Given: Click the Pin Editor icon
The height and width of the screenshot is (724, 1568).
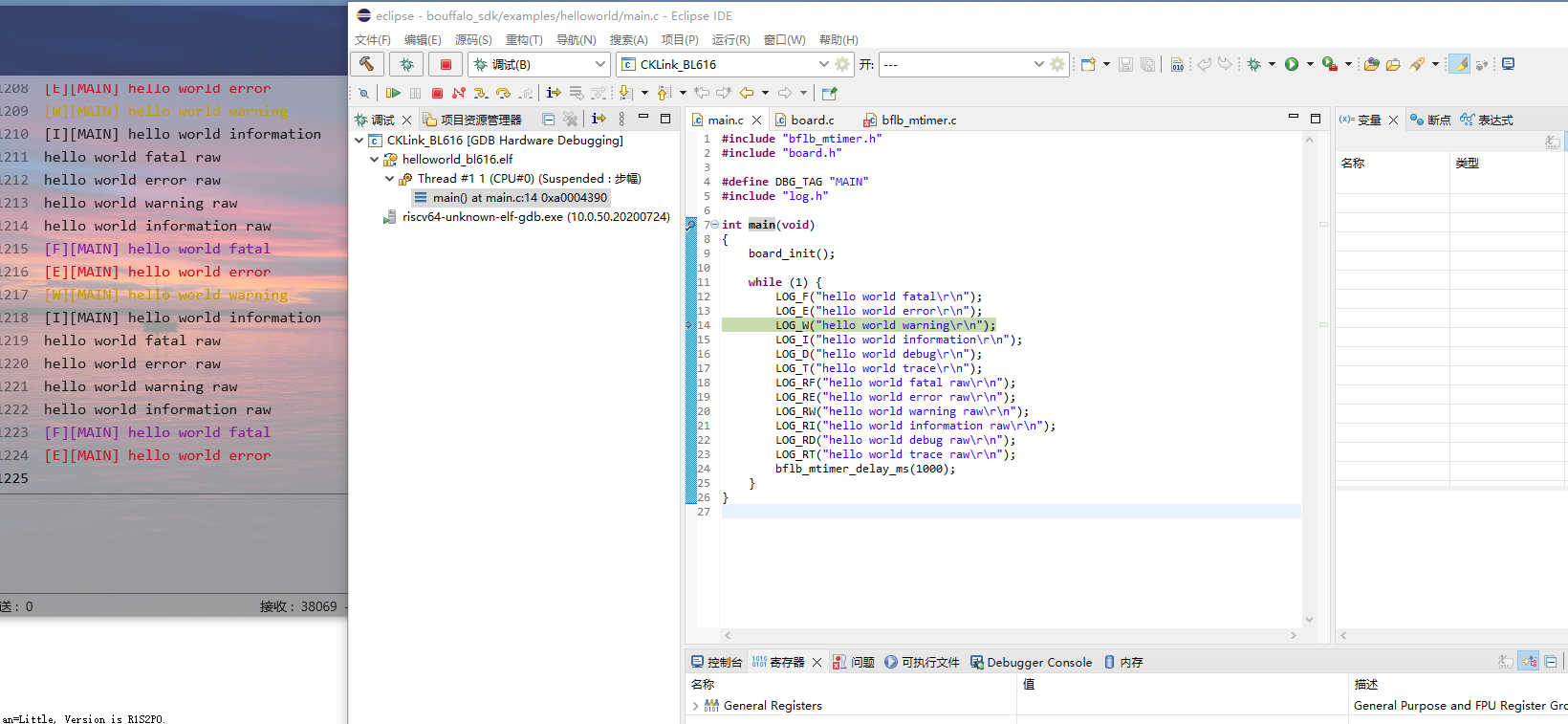Looking at the screenshot, I should coord(829,93).
